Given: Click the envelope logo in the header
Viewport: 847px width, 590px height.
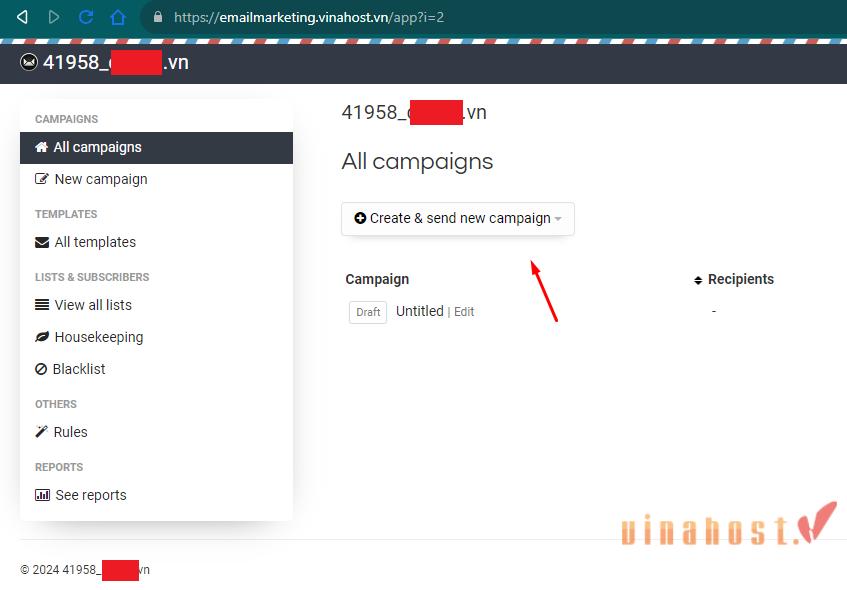Looking at the screenshot, I should click(x=29, y=62).
